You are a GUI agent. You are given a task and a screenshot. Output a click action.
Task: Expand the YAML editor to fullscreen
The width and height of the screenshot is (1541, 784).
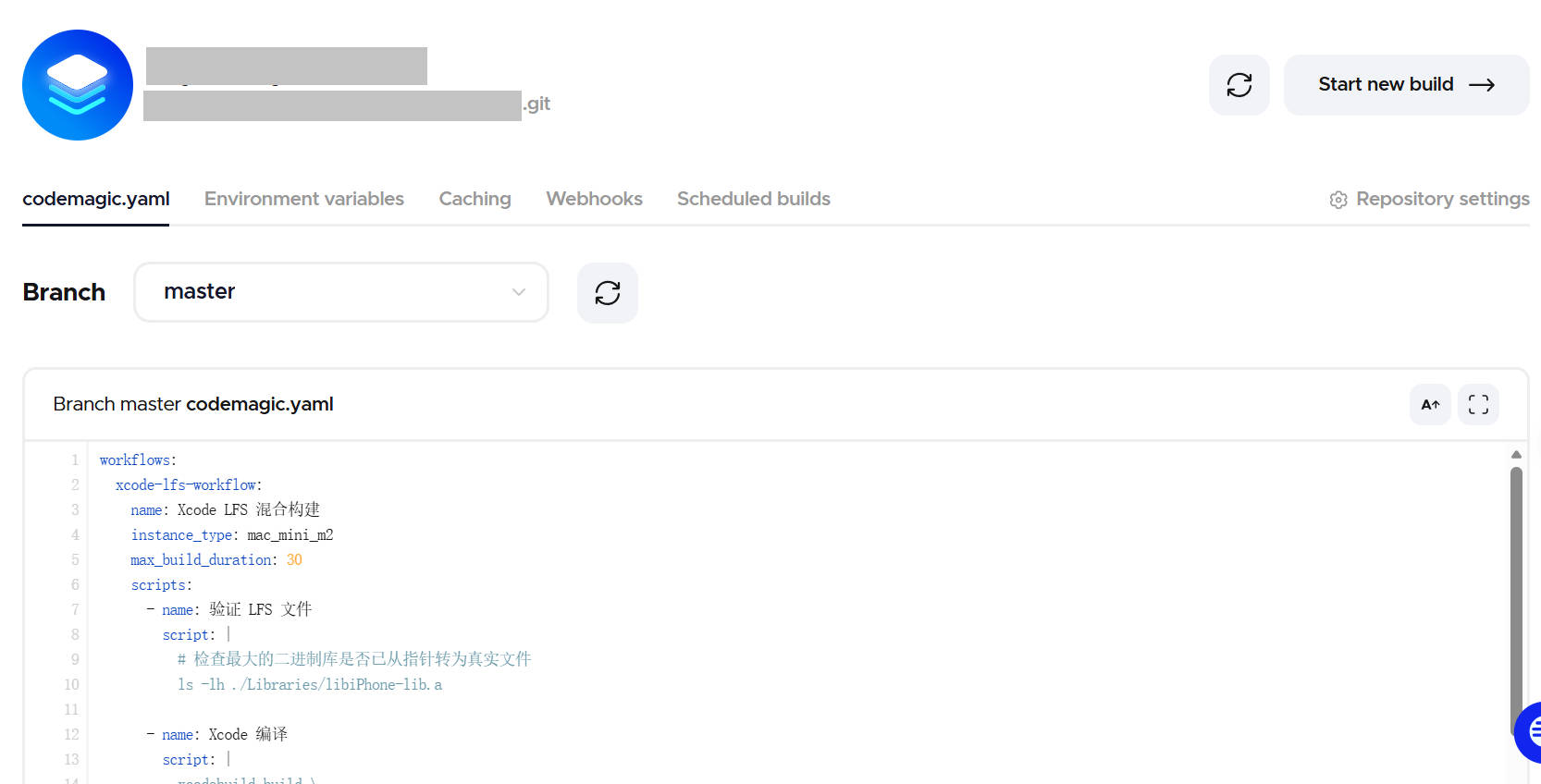point(1477,405)
